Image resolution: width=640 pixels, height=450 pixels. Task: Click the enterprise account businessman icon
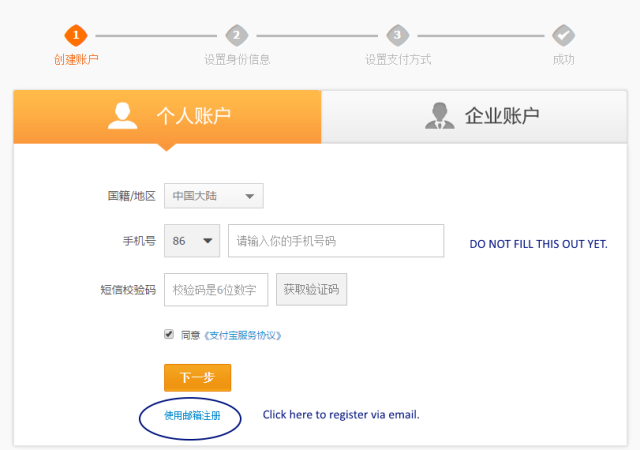pyautogui.click(x=440, y=116)
